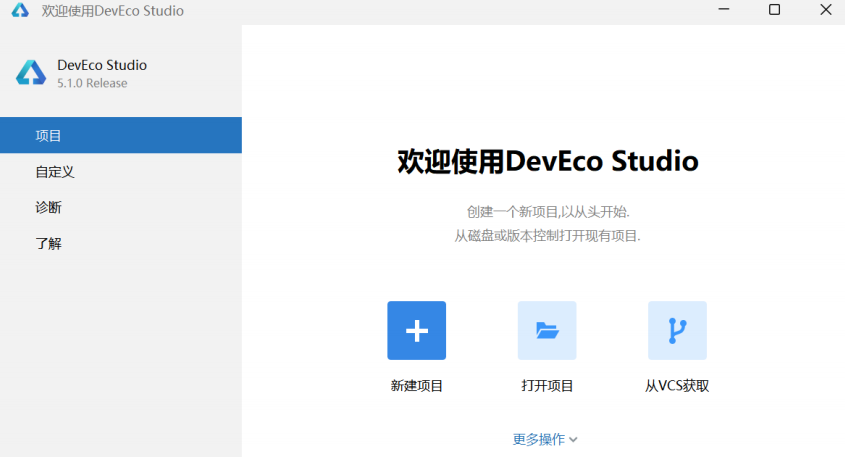Screen dimensions: 845x457
Task: Select the 项目 tab in sidebar
Action: point(121,135)
